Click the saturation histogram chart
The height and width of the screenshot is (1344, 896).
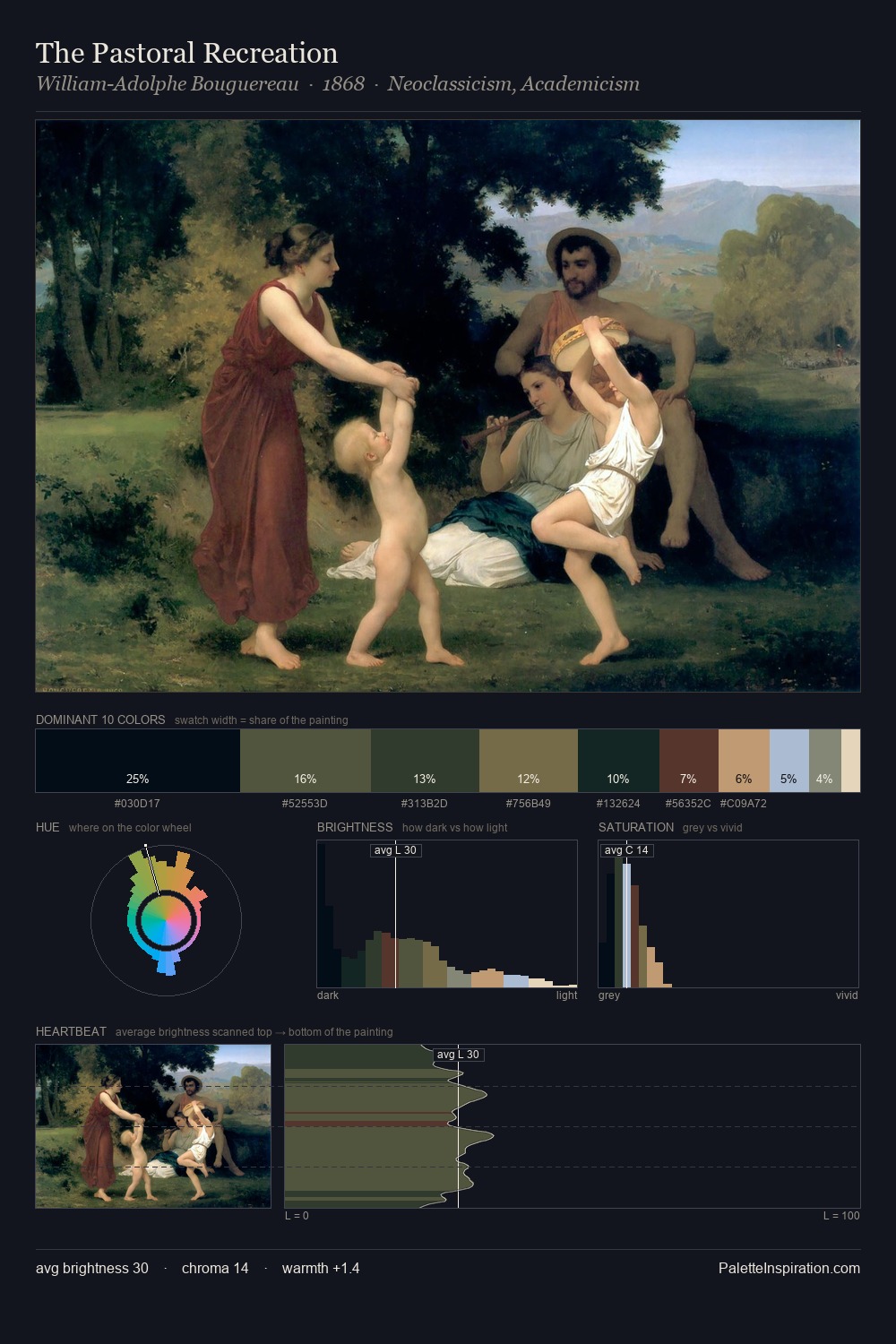(x=728, y=914)
